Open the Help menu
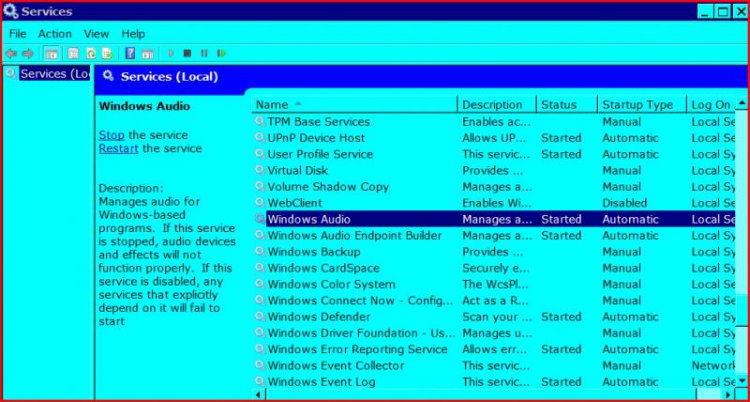This screenshot has width=750, height=402. [x=133, y=34]
